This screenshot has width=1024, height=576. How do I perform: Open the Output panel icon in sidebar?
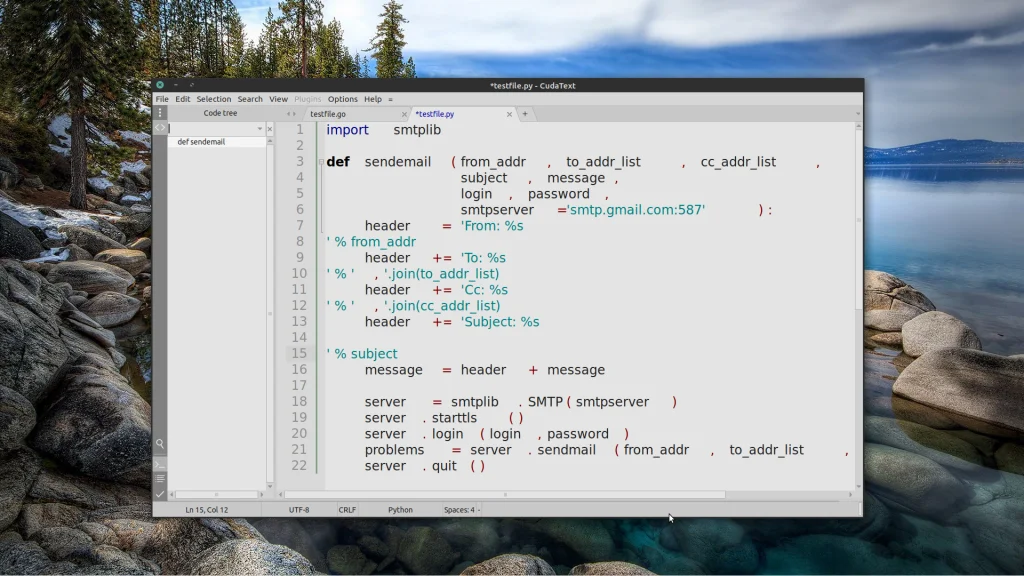[x=160, y=479]
